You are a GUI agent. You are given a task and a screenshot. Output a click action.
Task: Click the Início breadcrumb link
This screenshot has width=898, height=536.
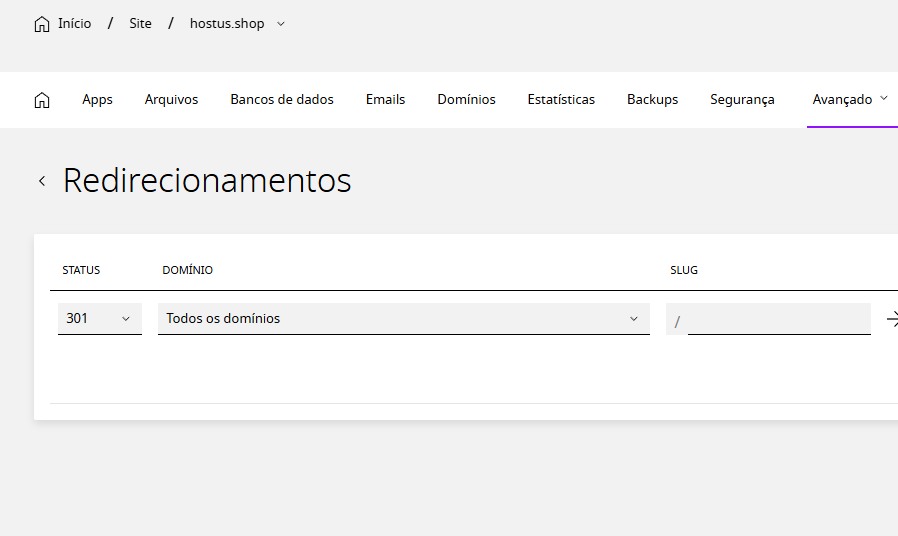[74, 23]
